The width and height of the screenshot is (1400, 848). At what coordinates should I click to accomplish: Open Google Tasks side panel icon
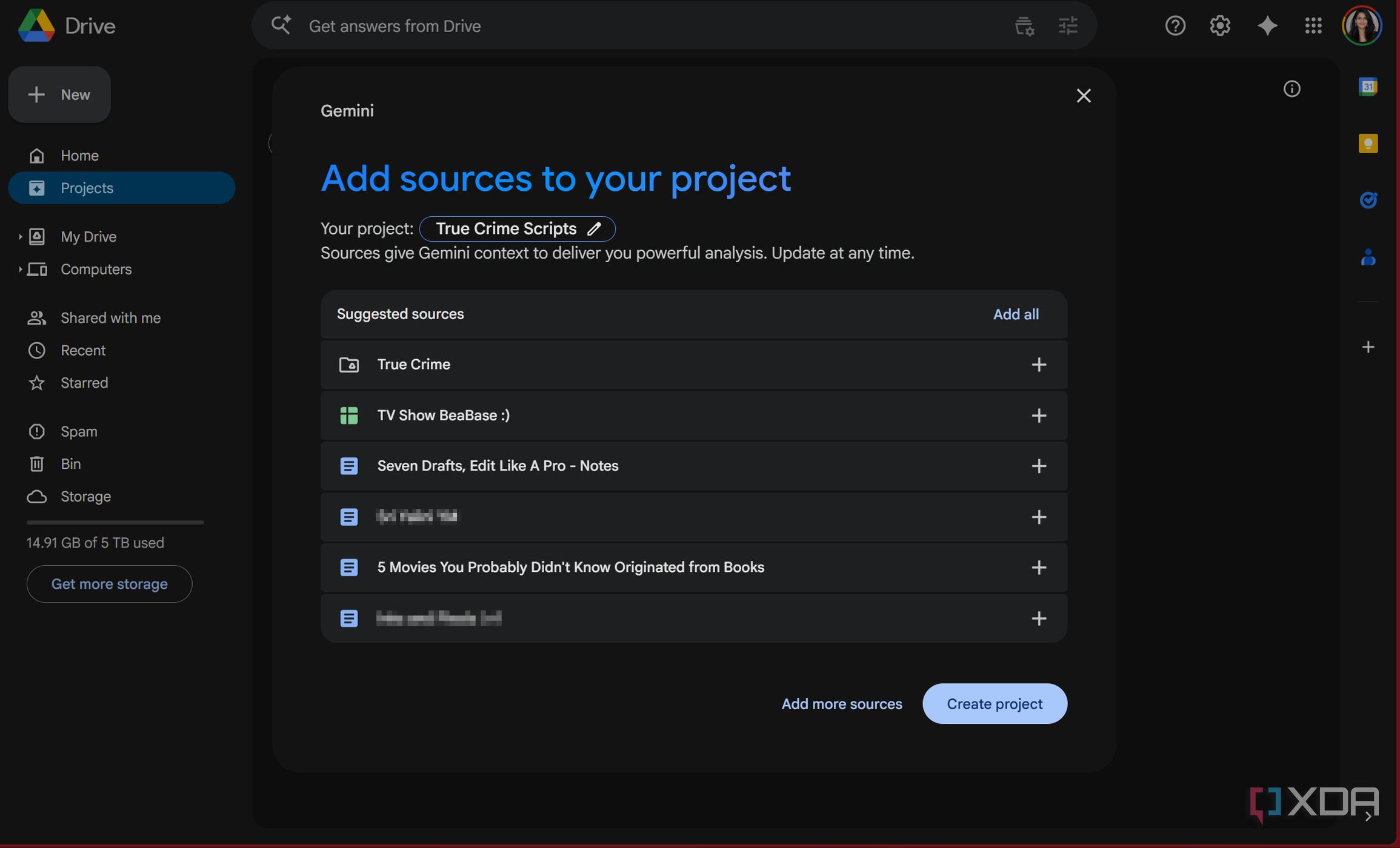tap(1368, 200)
